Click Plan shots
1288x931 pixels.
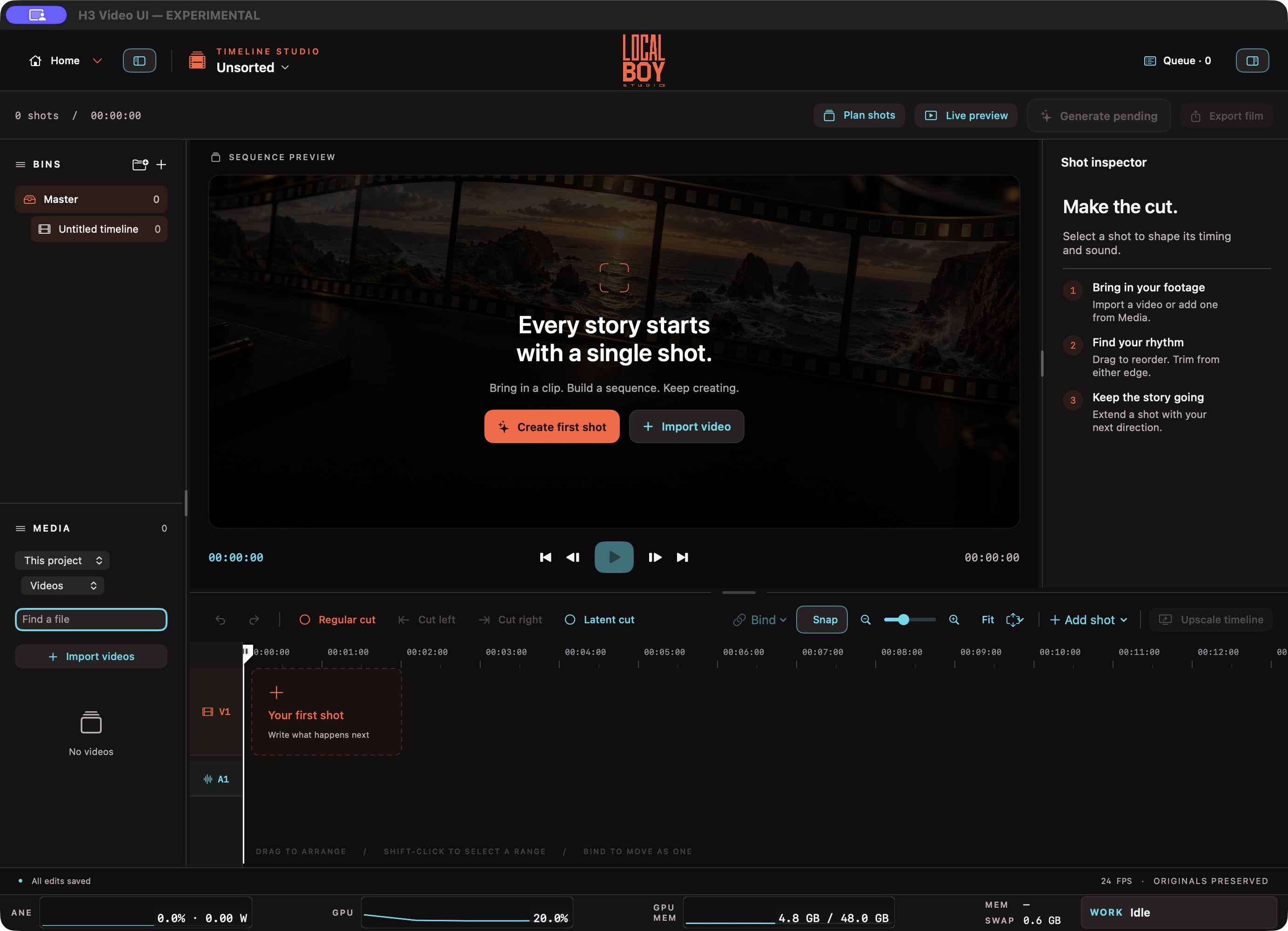point(859,116)
